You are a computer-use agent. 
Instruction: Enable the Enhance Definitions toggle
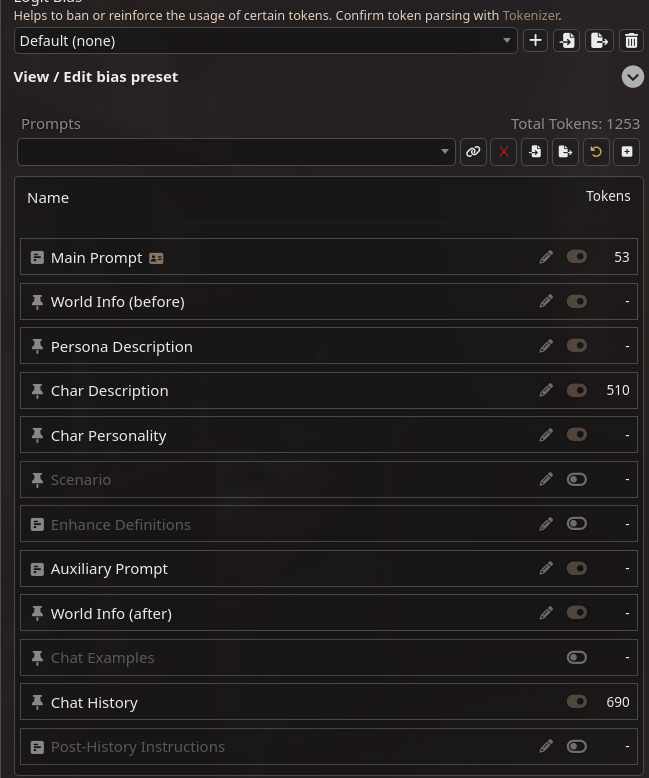577,524
